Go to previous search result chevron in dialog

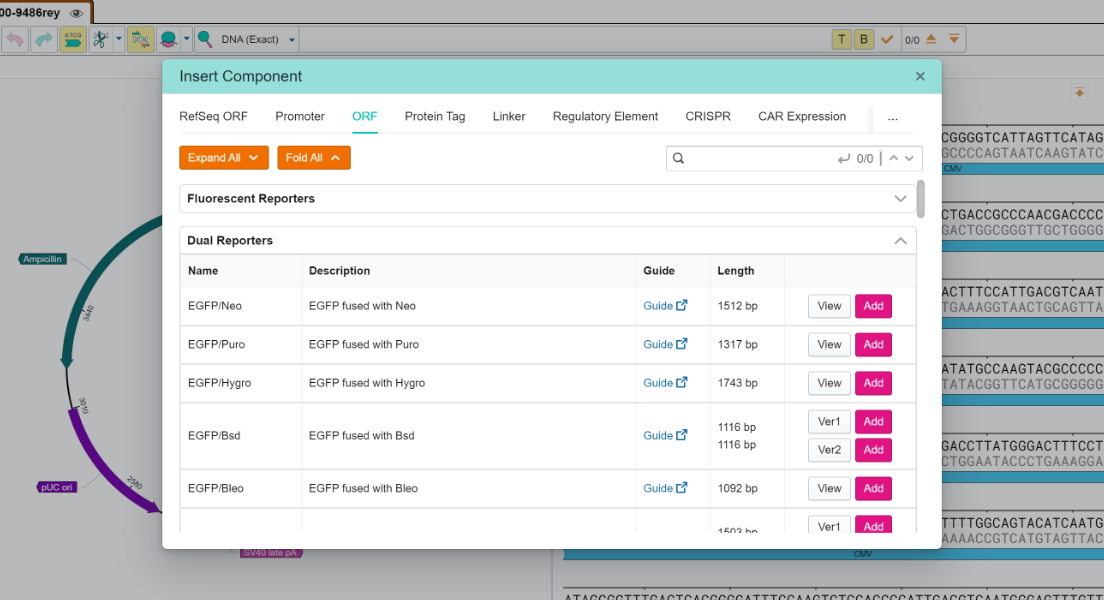[x=893, y=158]
